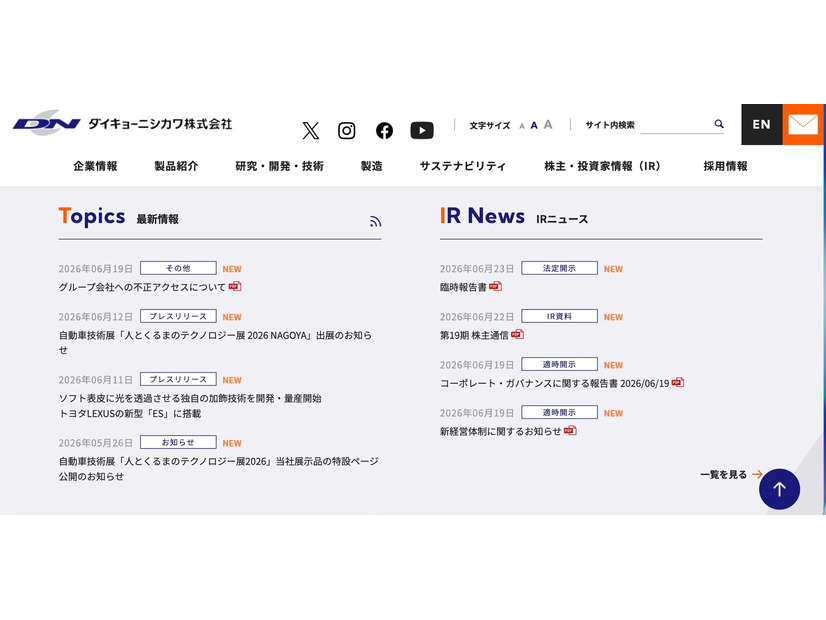Open the 製品紹介 menu
The width and height of the screenshot is (826, 620).
pyautogui.click(x=176, y=166)
